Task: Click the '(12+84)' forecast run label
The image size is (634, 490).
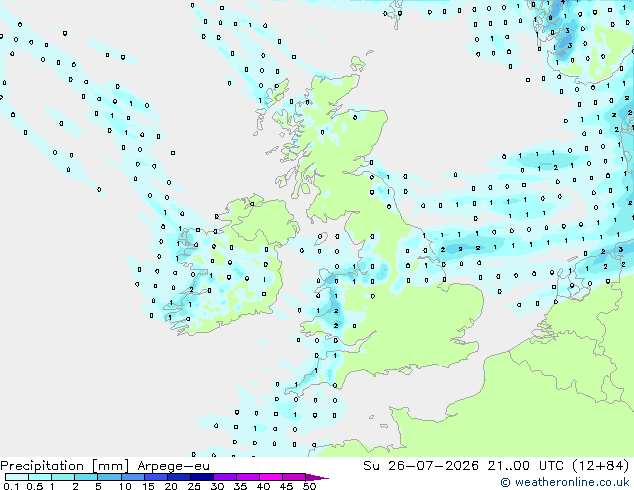Action: [601, 466]
